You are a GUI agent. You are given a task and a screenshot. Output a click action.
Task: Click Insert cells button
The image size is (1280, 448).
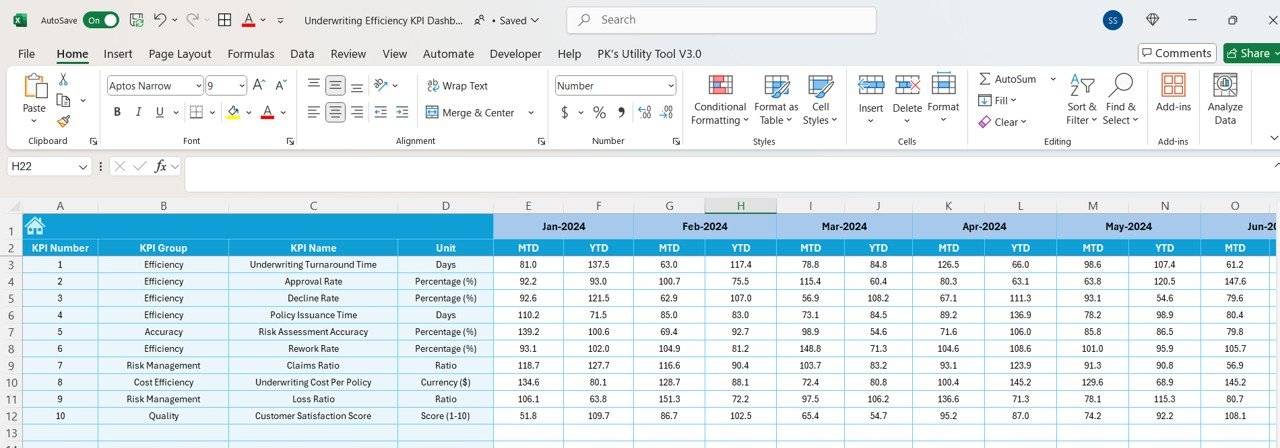click(x=871, y=97)
